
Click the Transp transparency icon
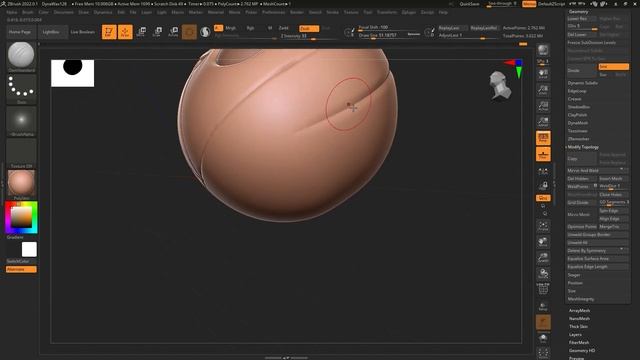[x=543, y=306]
